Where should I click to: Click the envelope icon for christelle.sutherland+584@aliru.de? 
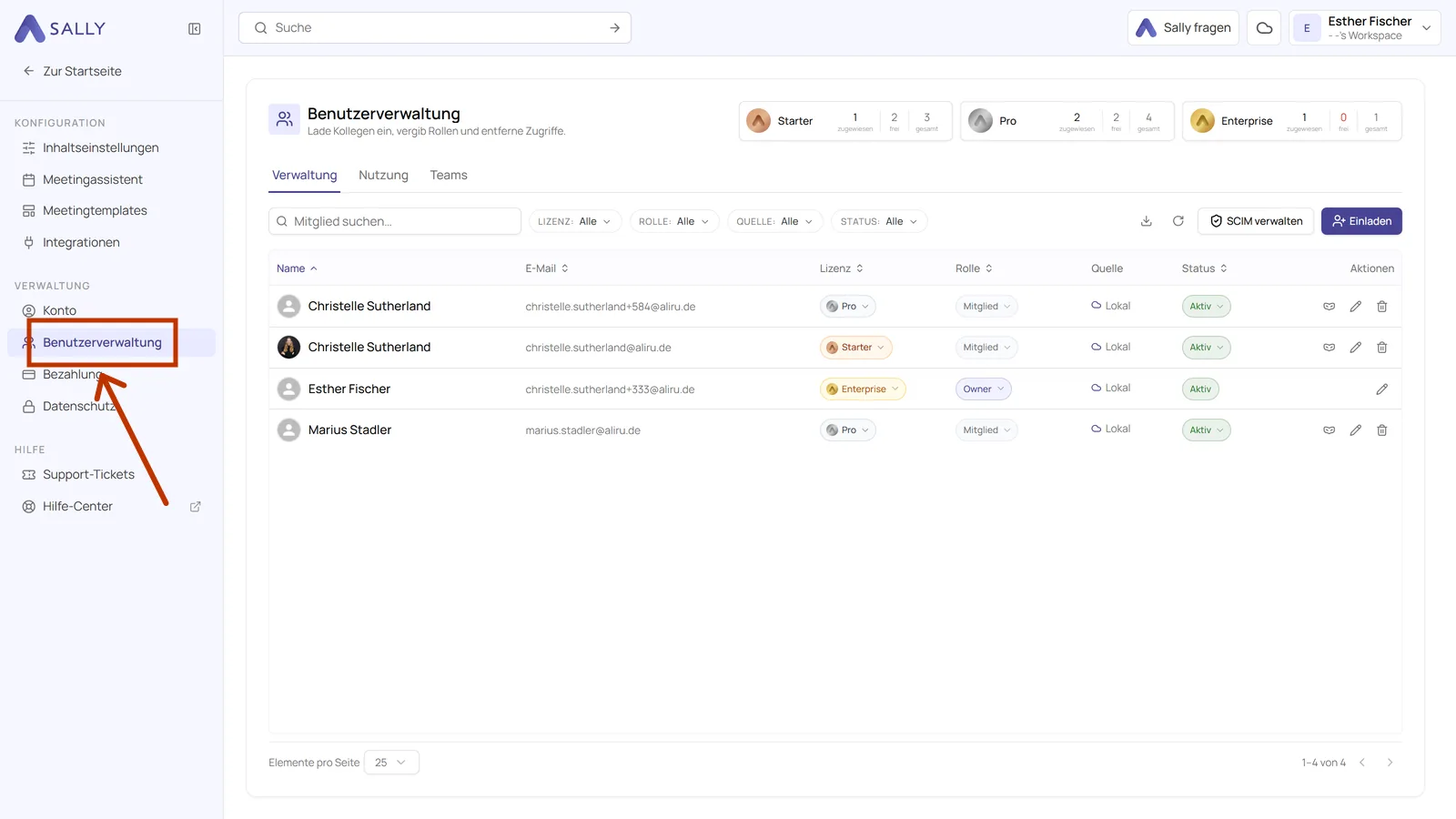pyautogui.click(x=1330, y=307)
